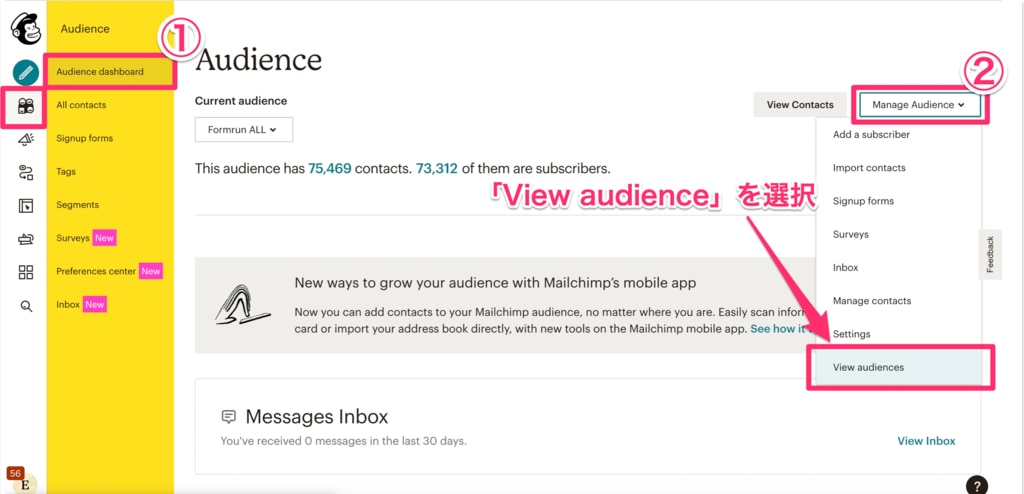Open the Automations journey icon
The height and width of the screenshot is (494, 1024).
(x=25, y=173)
